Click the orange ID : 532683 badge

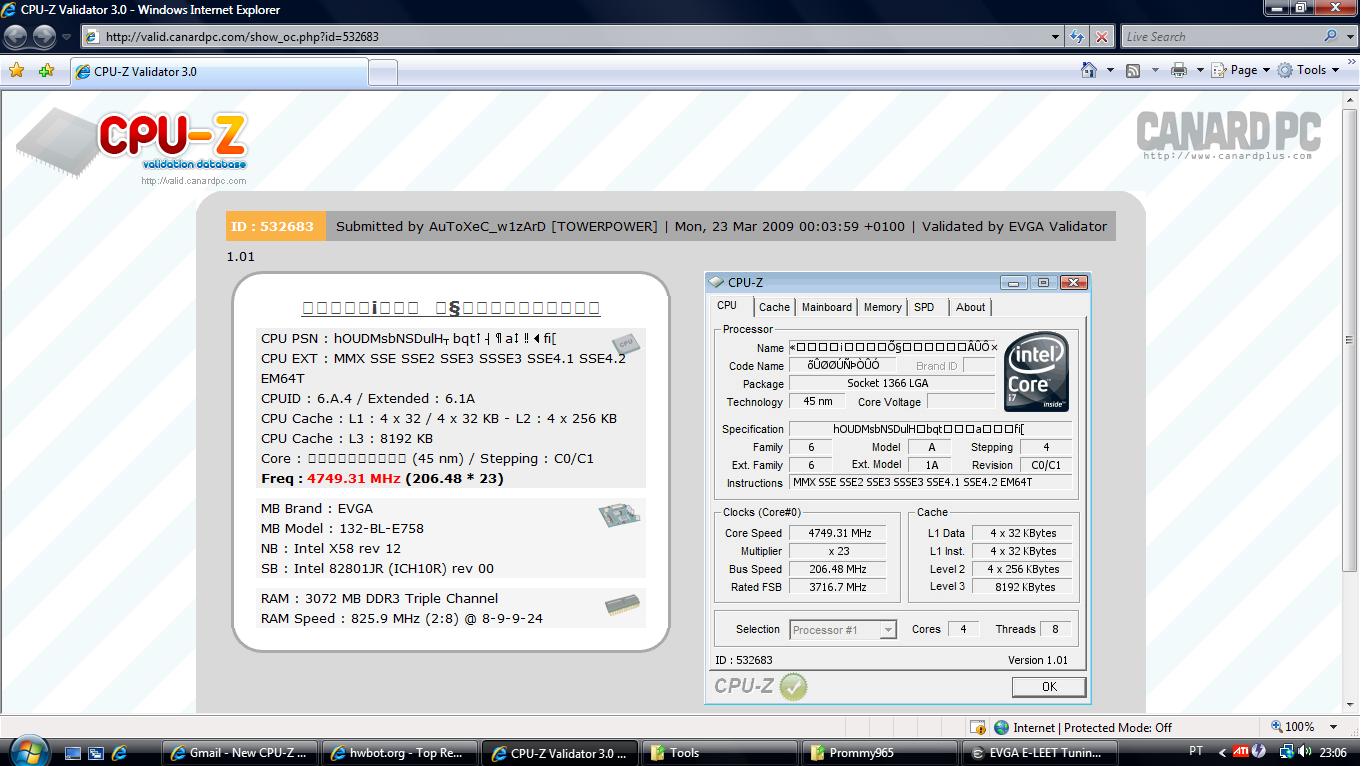(x=276, y=226)
